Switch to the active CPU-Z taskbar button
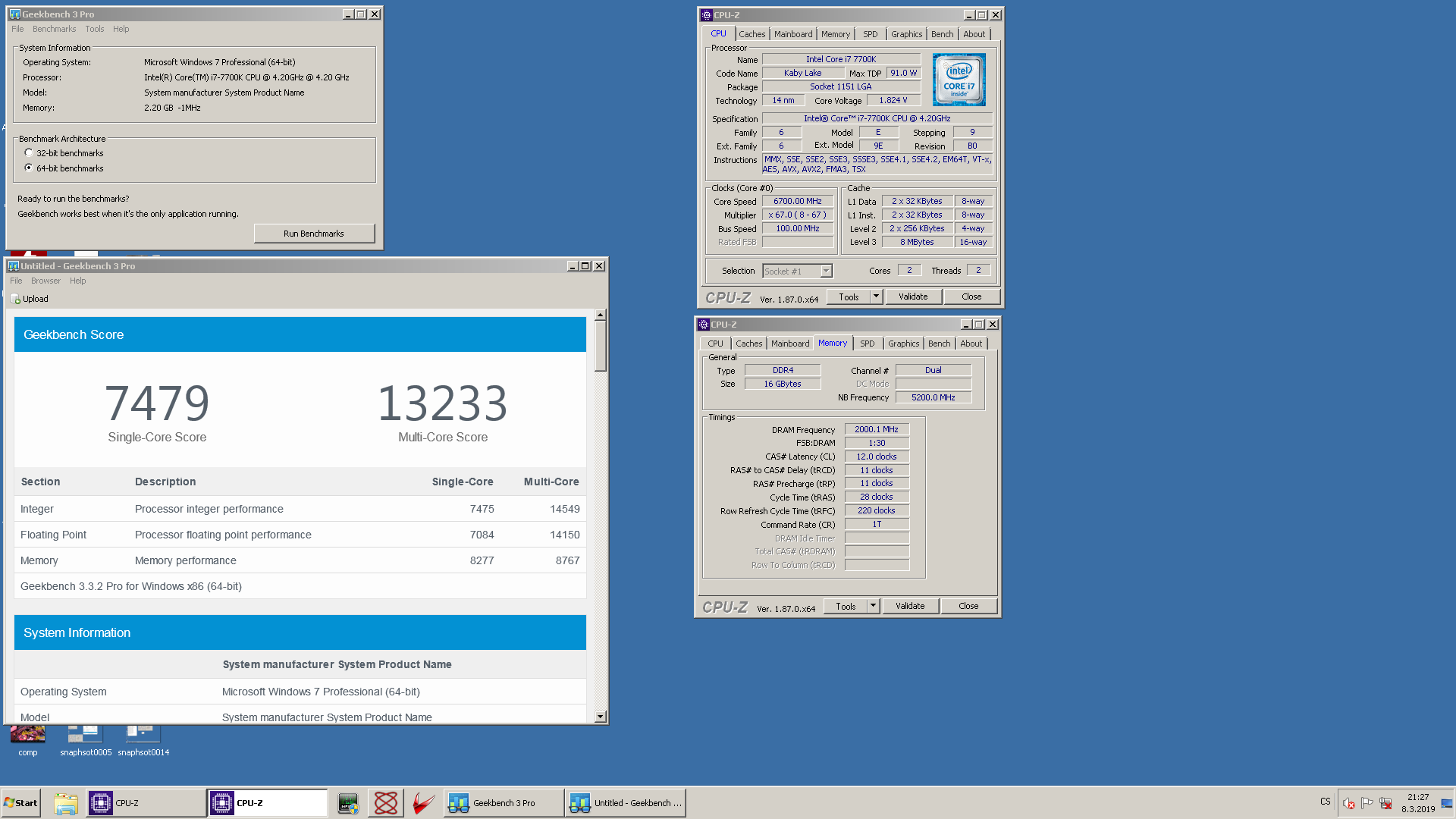Image resolution: width=1456 pixels, height=819 pixels. click(268, 803)
